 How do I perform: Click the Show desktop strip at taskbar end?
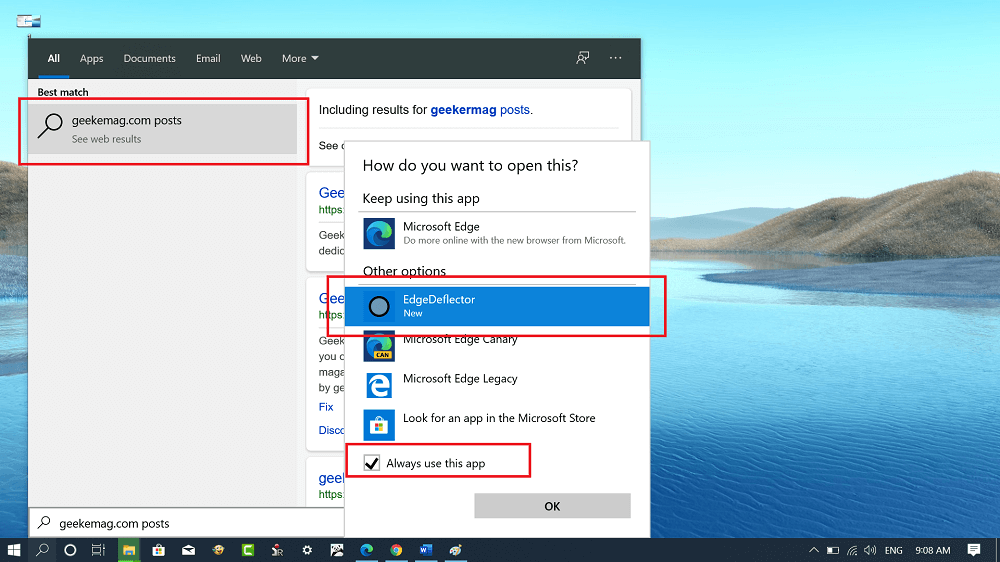997,550
